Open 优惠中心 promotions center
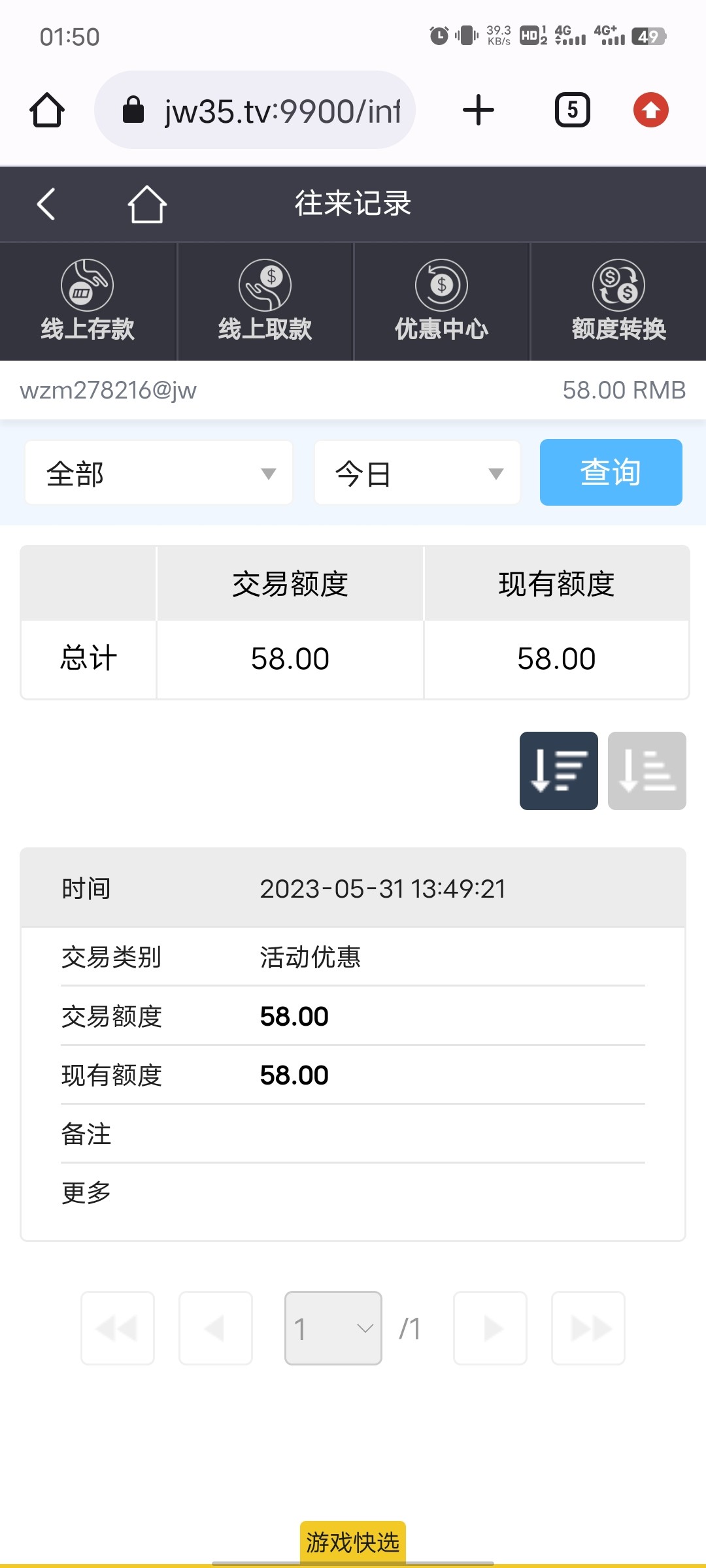 442,302
